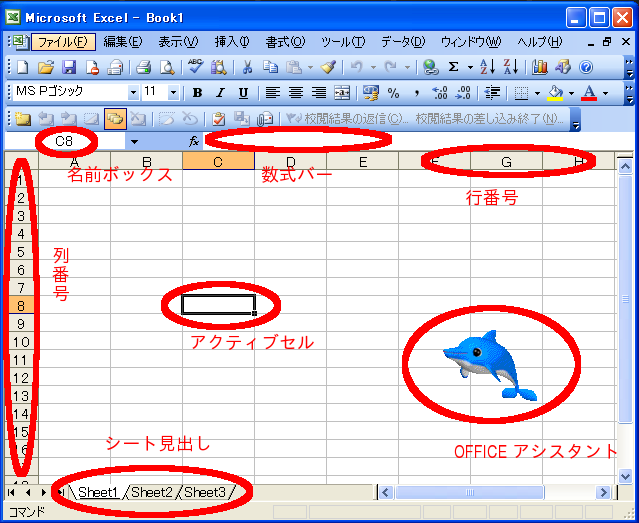This screenshot has height=523, width=639.
Task: Click the Save floppy disk icon
Action: click(x=69, y=67)
